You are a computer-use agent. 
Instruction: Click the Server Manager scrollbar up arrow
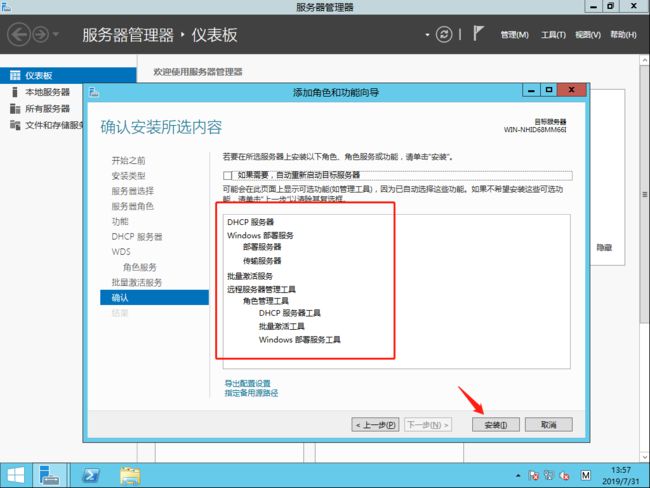coord(645,61)
